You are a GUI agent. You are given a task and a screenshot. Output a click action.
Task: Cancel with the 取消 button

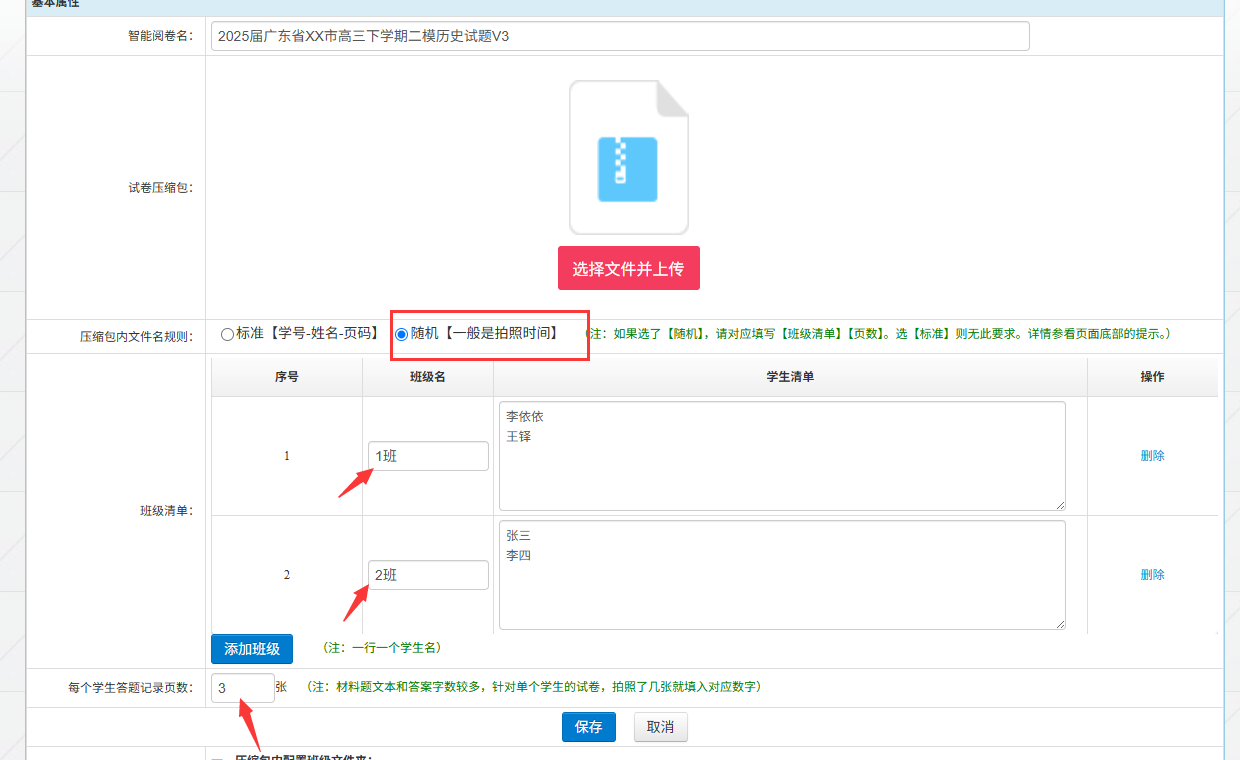click(660, 727)
